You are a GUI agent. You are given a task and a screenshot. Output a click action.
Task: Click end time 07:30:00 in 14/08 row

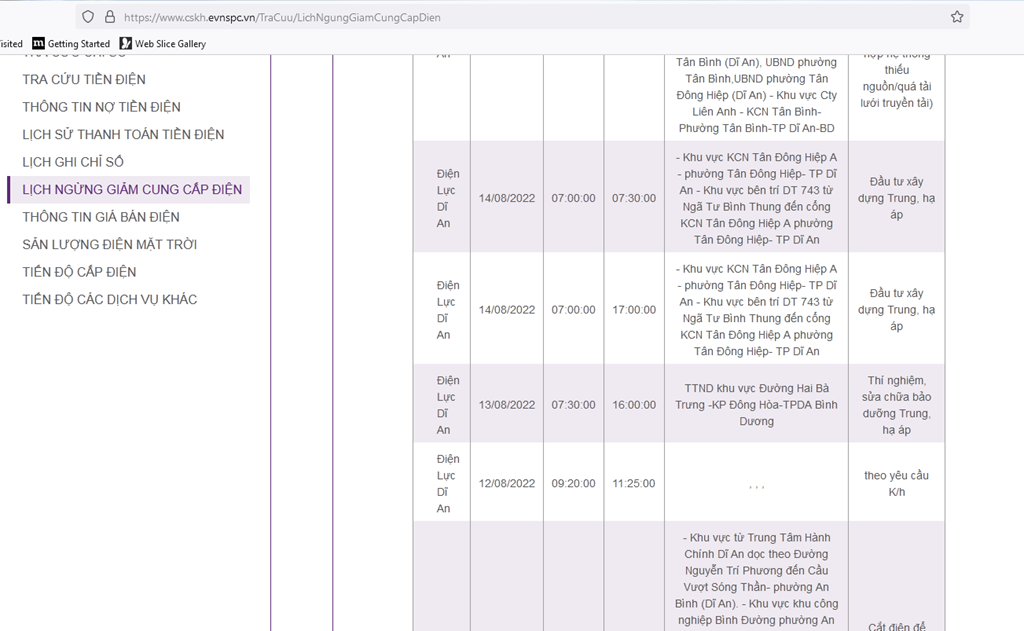[634, 198]
